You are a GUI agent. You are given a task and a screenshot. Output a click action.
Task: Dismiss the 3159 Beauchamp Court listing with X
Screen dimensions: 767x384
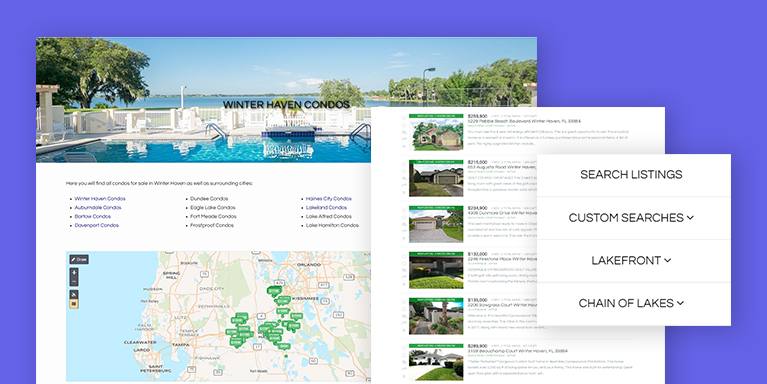click(404, 376)
